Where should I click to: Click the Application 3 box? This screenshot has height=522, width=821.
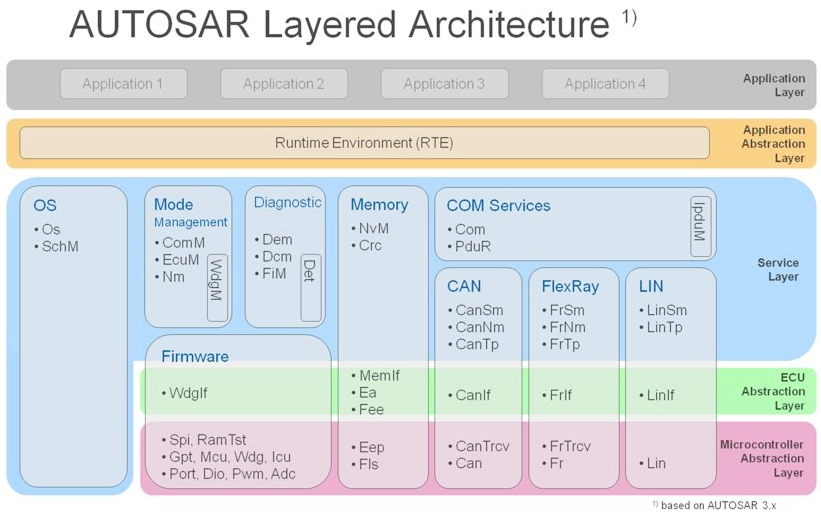coord(445,84)
